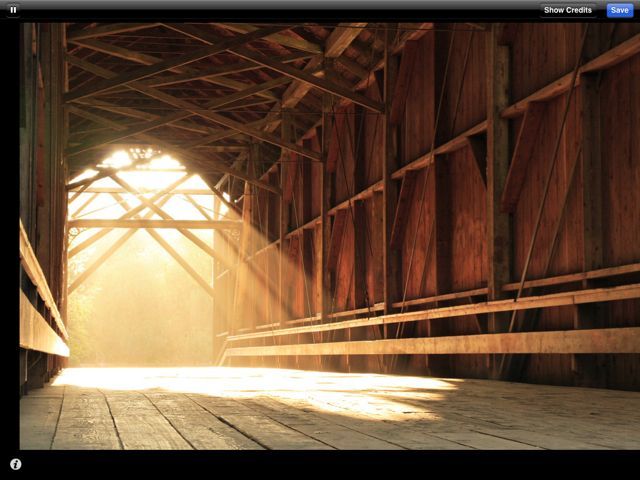The image size is (640, 480).
Task: Pause the slideshow with the pause icon
Action: 13,10
